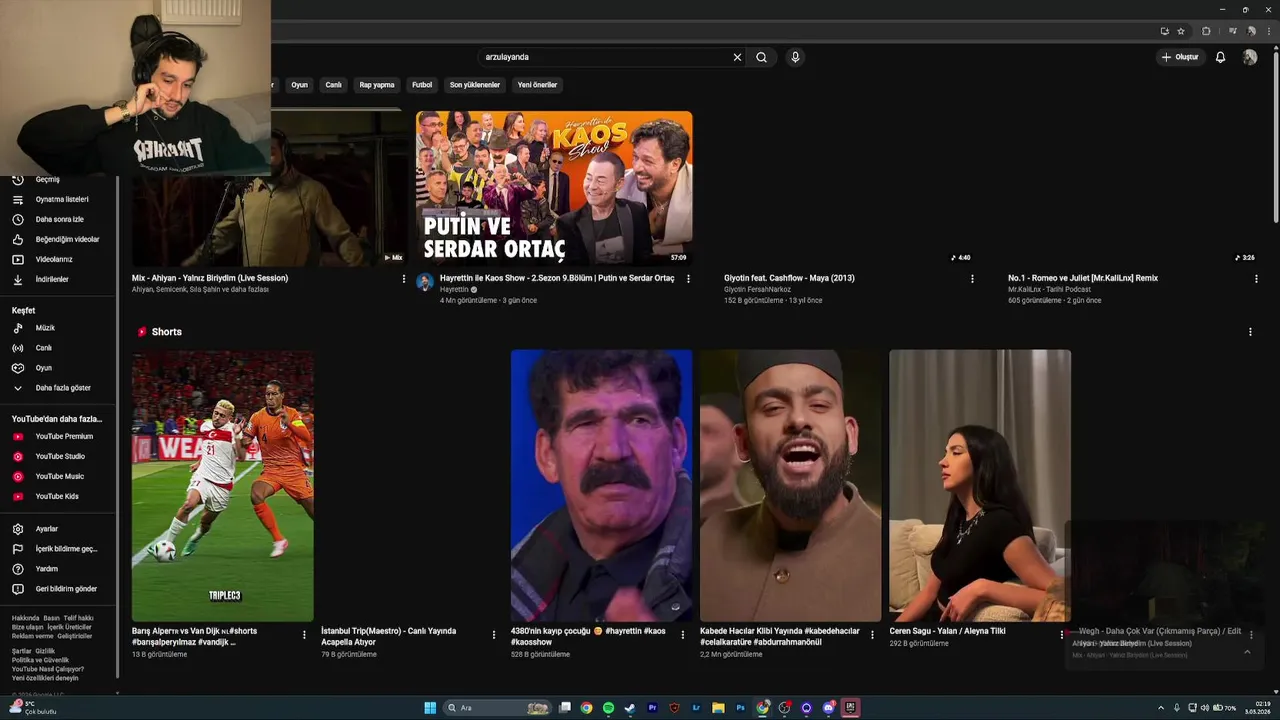Open Oynatma listeleri in sidebar
This screenshot has height=720, width=1280.
(x=60, y=199)
